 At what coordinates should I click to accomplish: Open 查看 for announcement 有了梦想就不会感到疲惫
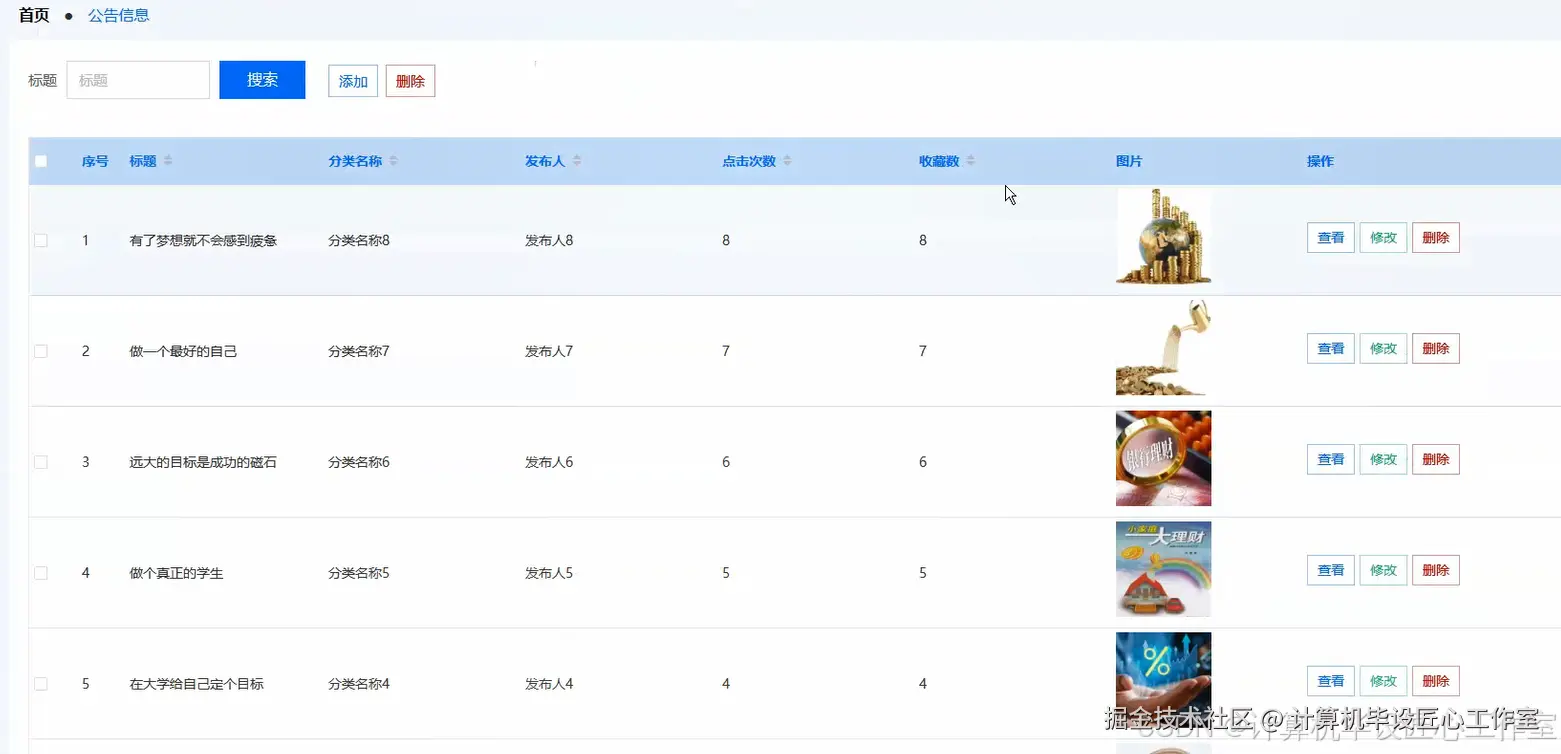1330,237
